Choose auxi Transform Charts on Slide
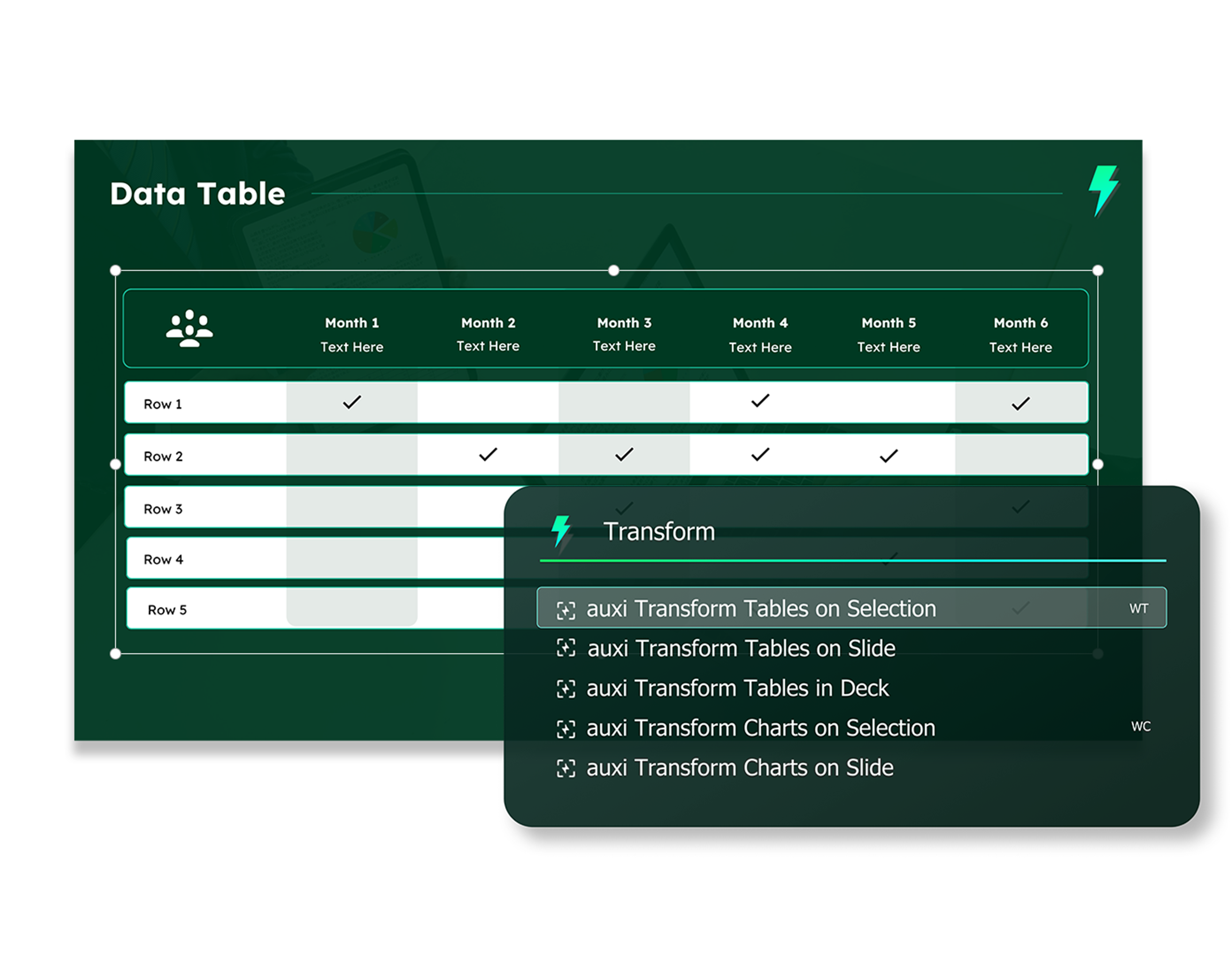 tap(739, 768)
